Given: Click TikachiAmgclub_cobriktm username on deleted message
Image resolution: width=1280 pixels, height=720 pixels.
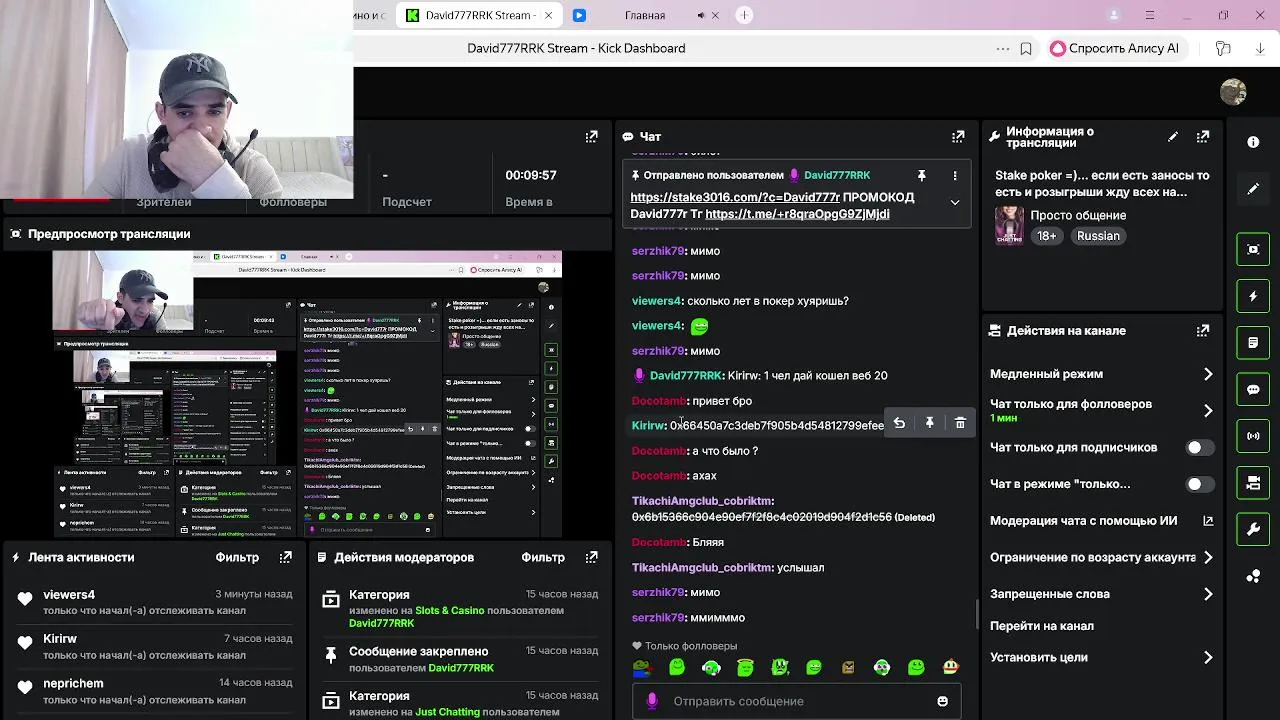Looking at the screenshot, I should click(x=701, y=501).
